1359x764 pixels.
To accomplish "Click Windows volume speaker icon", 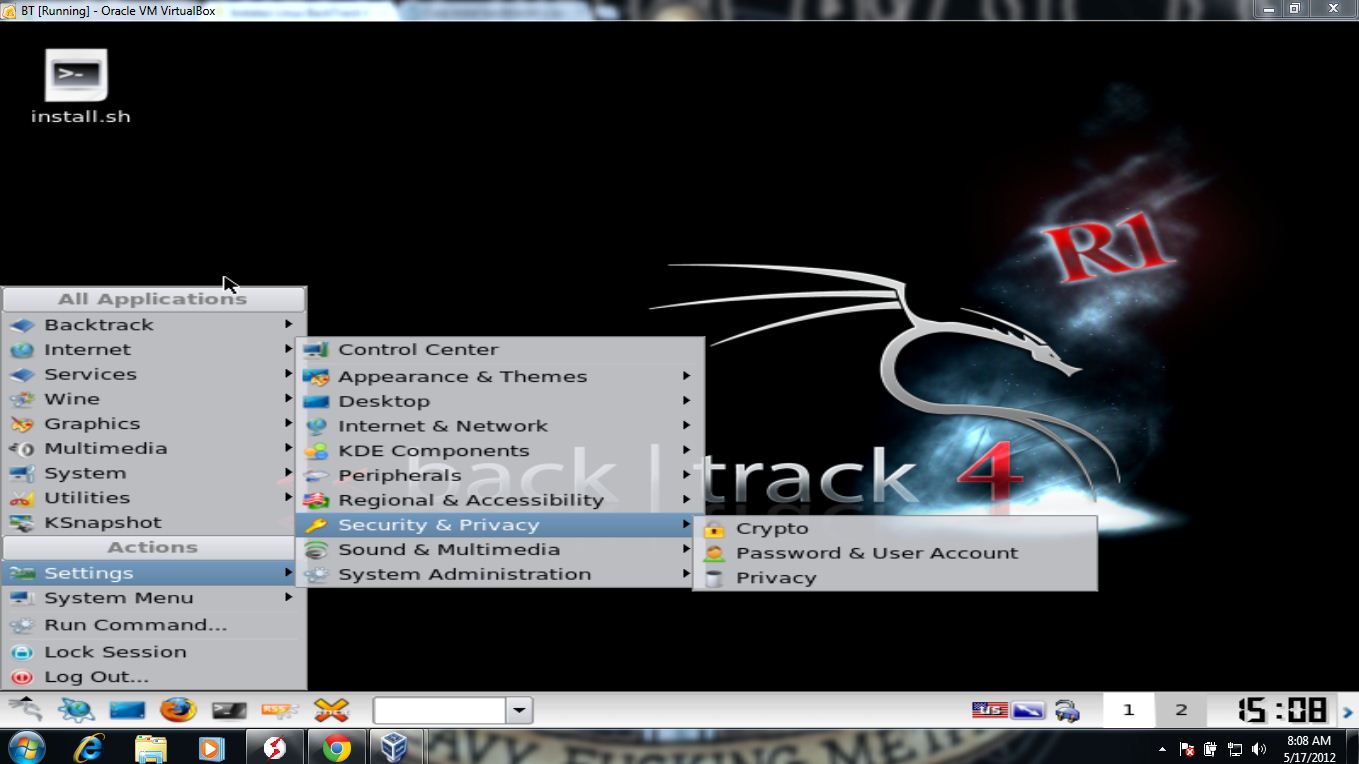I will click(1259, 749).
